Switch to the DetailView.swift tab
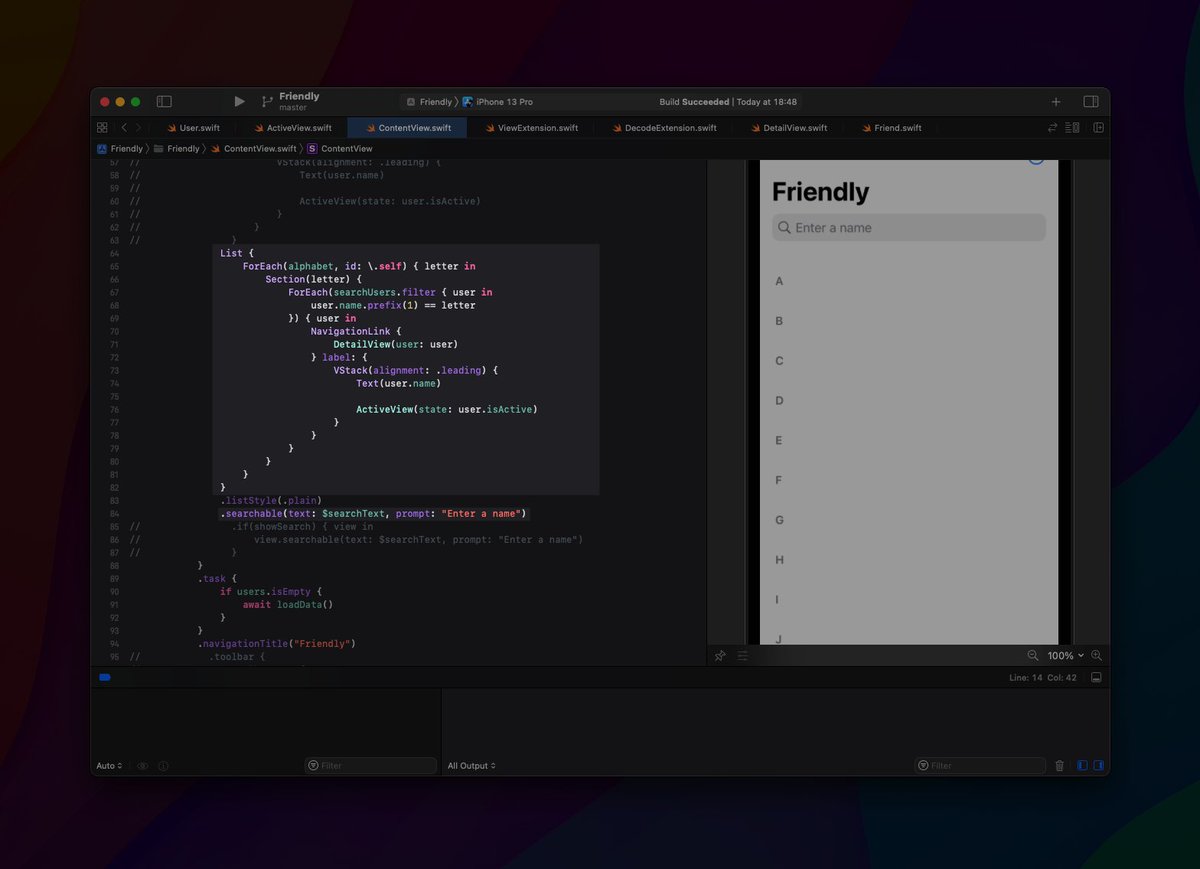Screen dimensions: 1200x869 coord(794,128)
